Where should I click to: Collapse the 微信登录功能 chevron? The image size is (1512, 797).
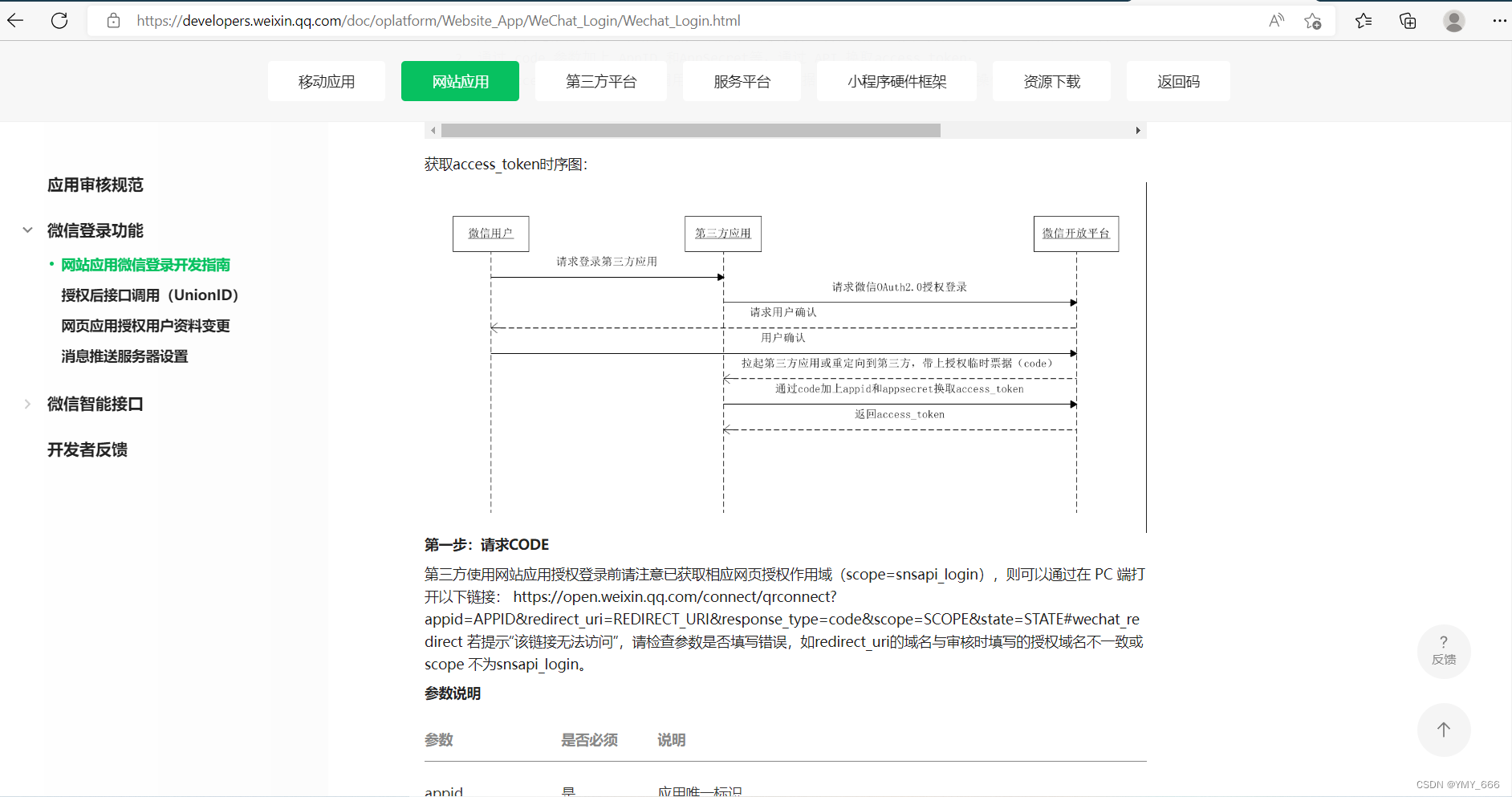point(27,230)
